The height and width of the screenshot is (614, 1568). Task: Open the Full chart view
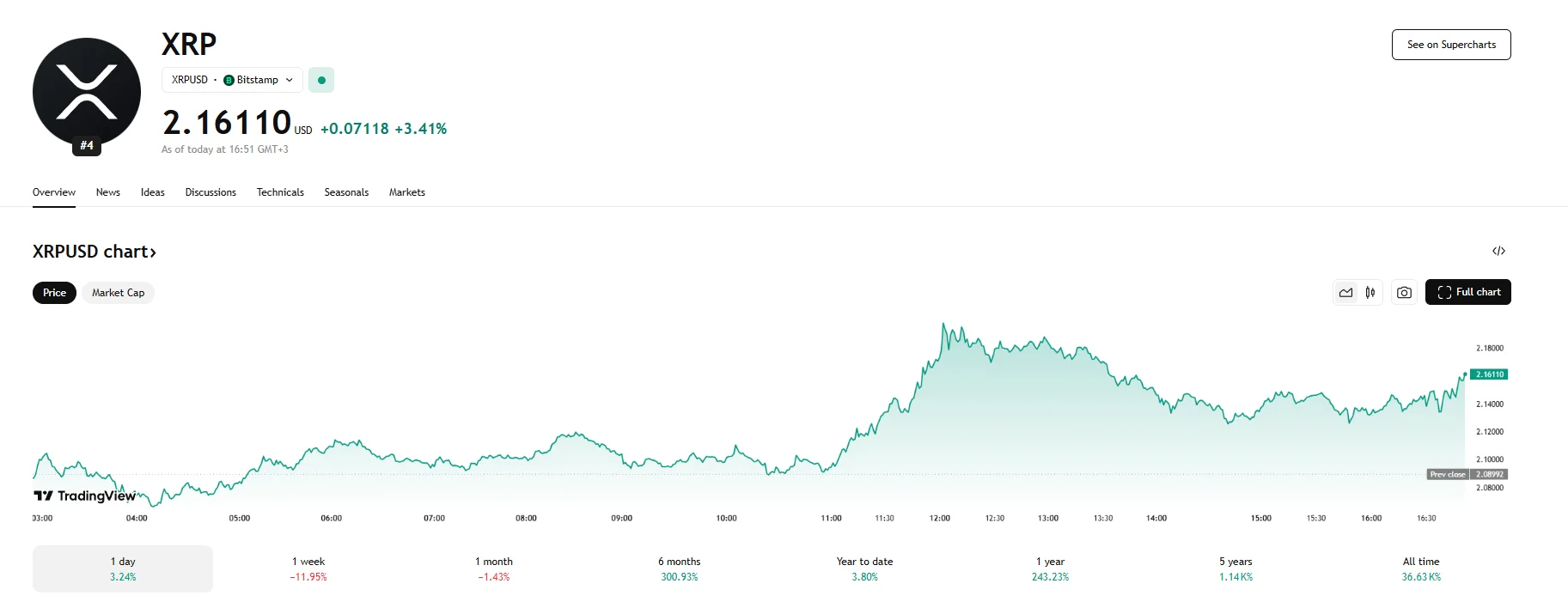(1467, 292)
